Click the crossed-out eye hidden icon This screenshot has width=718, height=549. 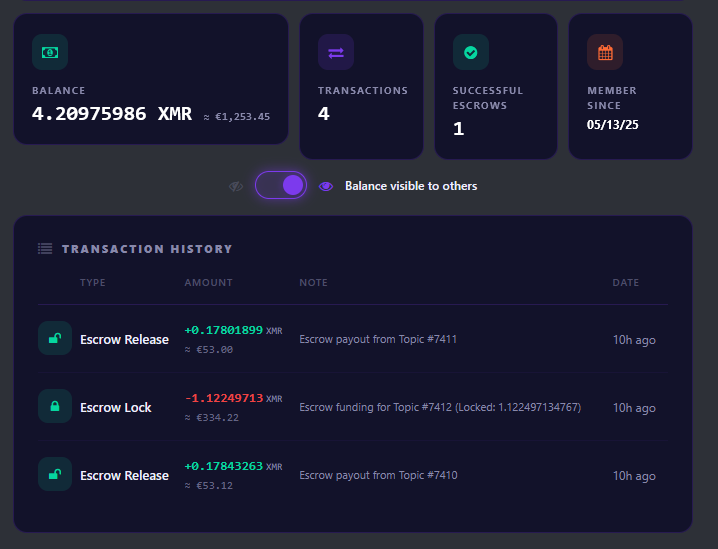(x=236, y=186)
